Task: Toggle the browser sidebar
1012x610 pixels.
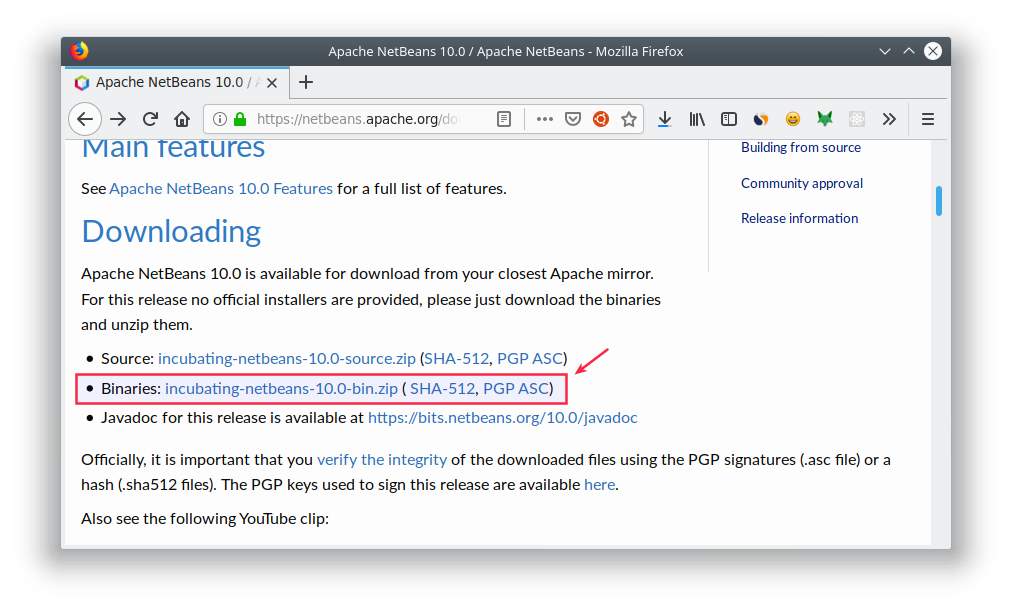Action: click(x=729, y=118)
